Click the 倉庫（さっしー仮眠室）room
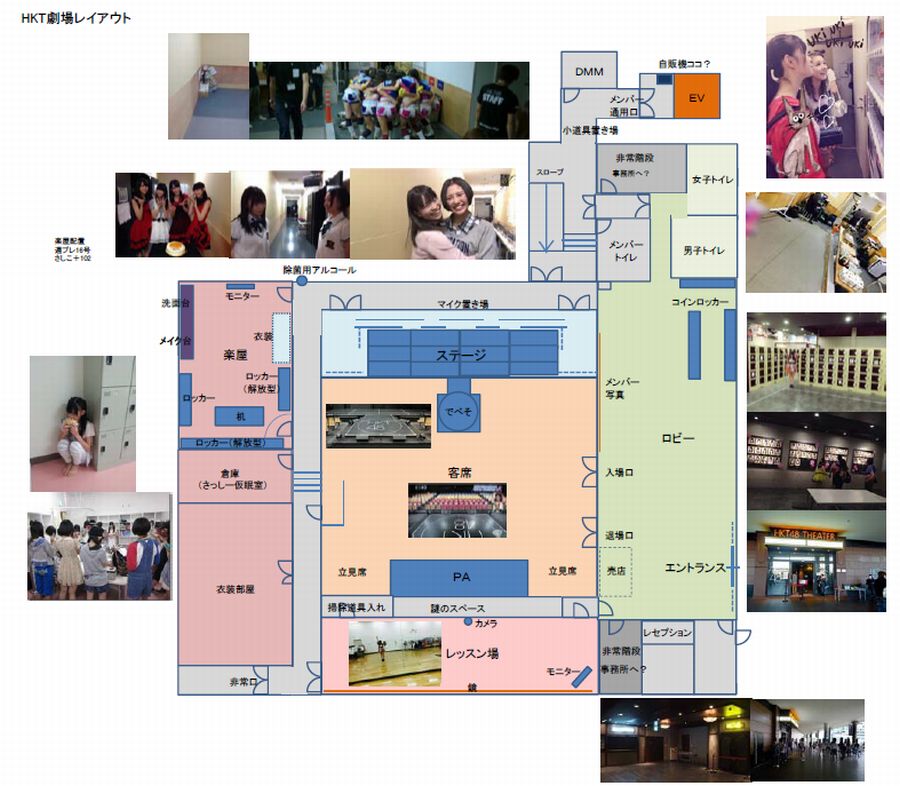900x786 pixels. pyautogui.click(x=235, y=477)
